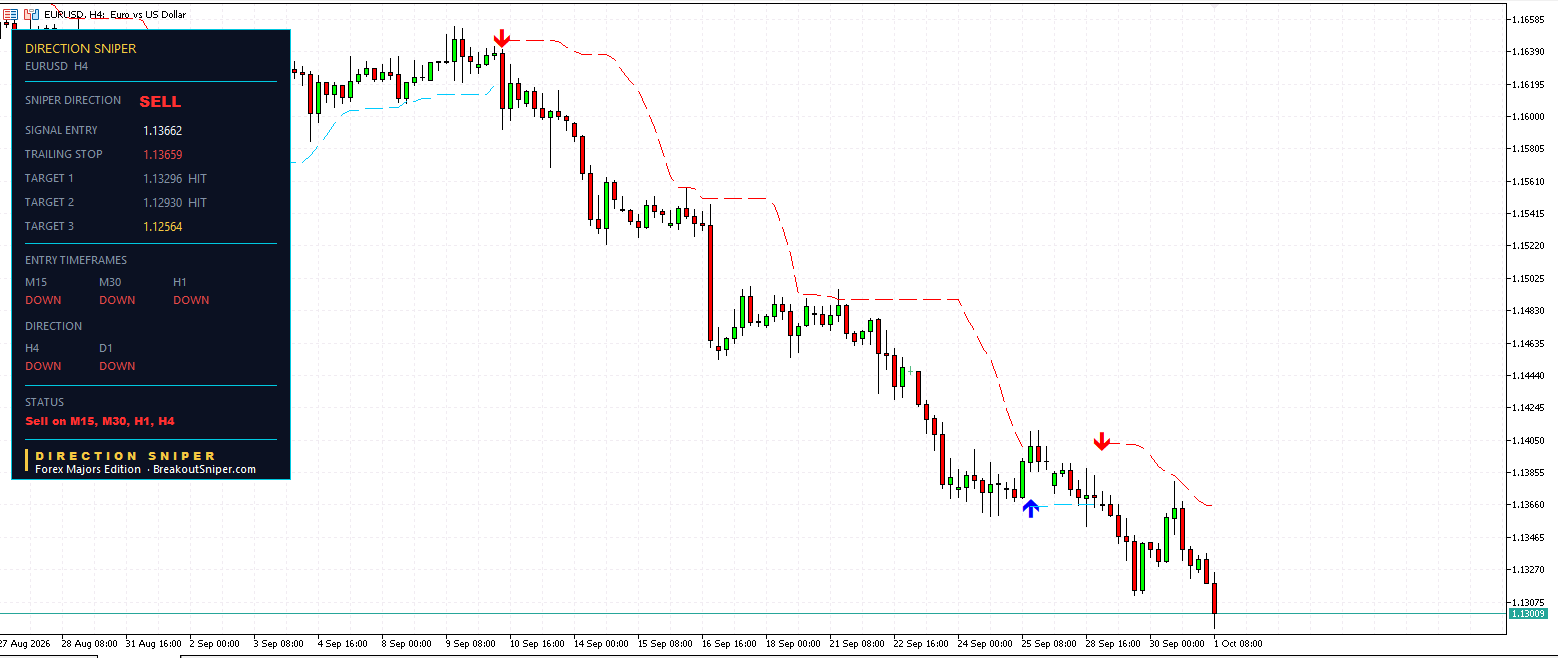Click the STATUS section label
This screenshot has width=1558, height=658.
point(44,402)
